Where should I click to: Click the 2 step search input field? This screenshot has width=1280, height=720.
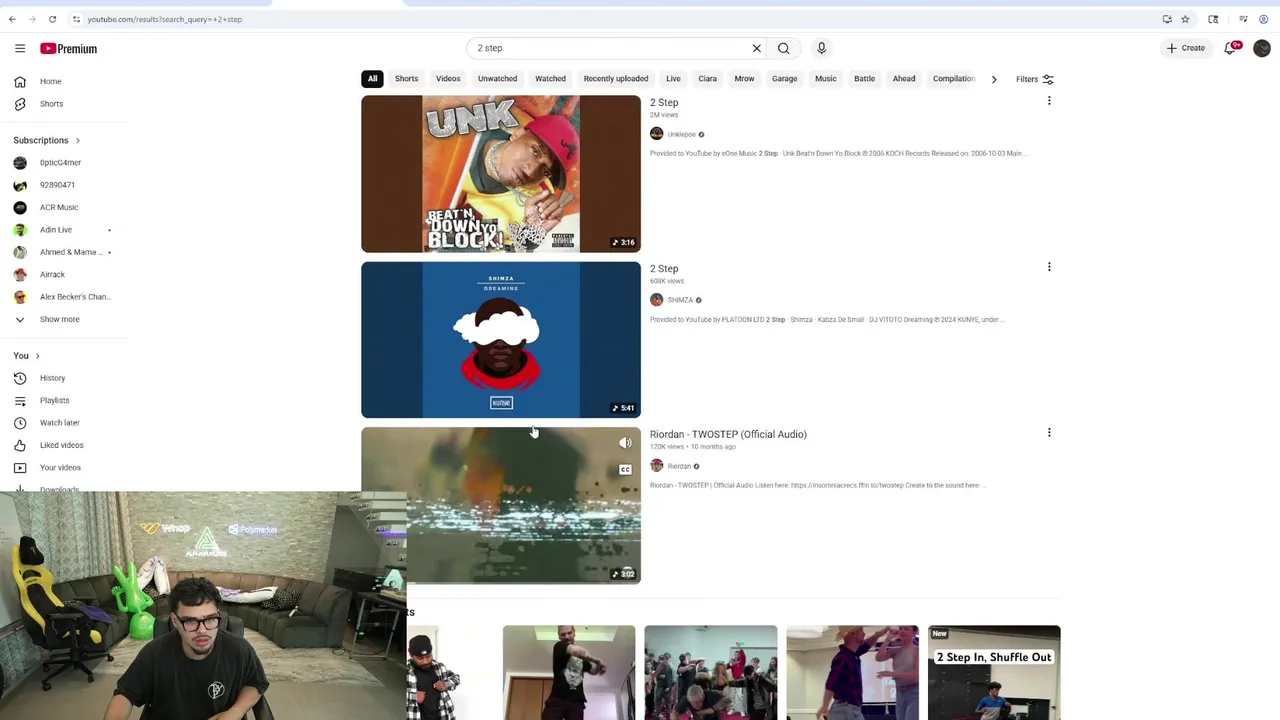610,48
